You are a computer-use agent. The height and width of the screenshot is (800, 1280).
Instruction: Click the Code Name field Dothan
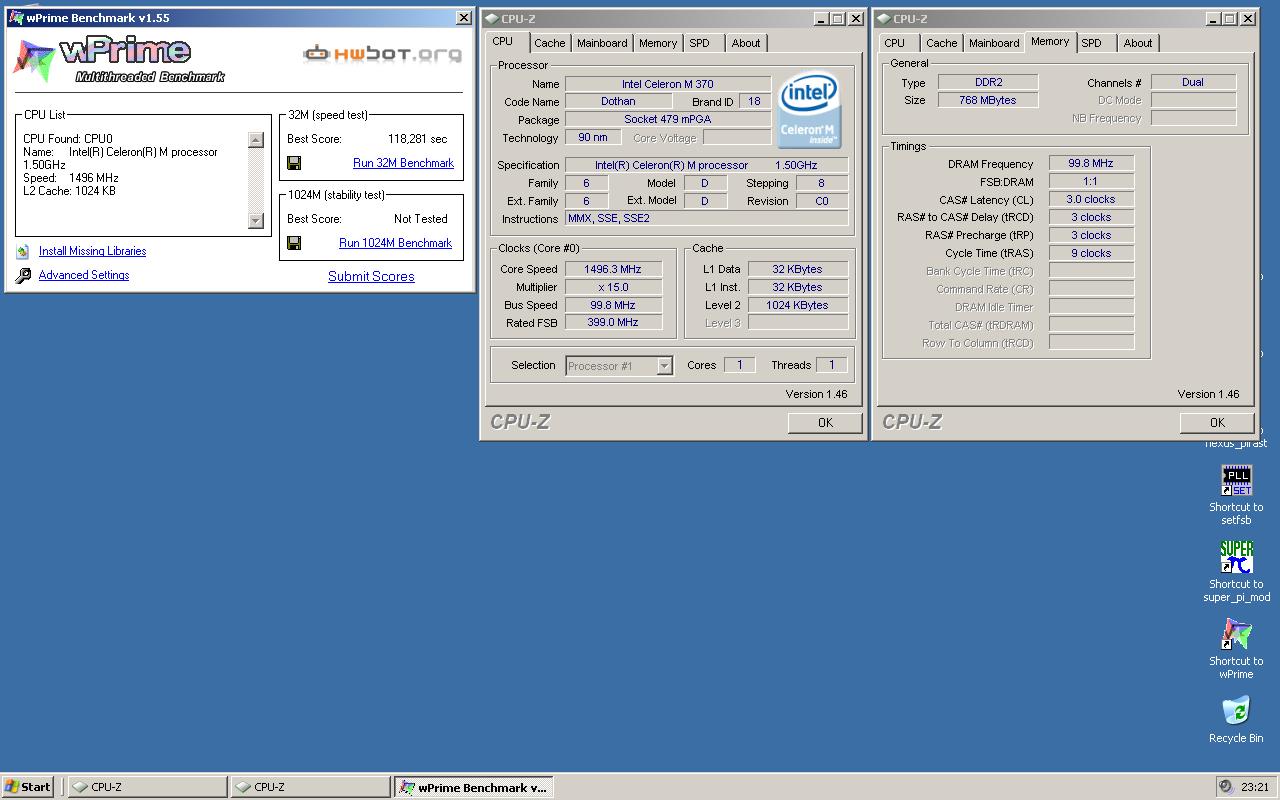click(x=618, y=102)
